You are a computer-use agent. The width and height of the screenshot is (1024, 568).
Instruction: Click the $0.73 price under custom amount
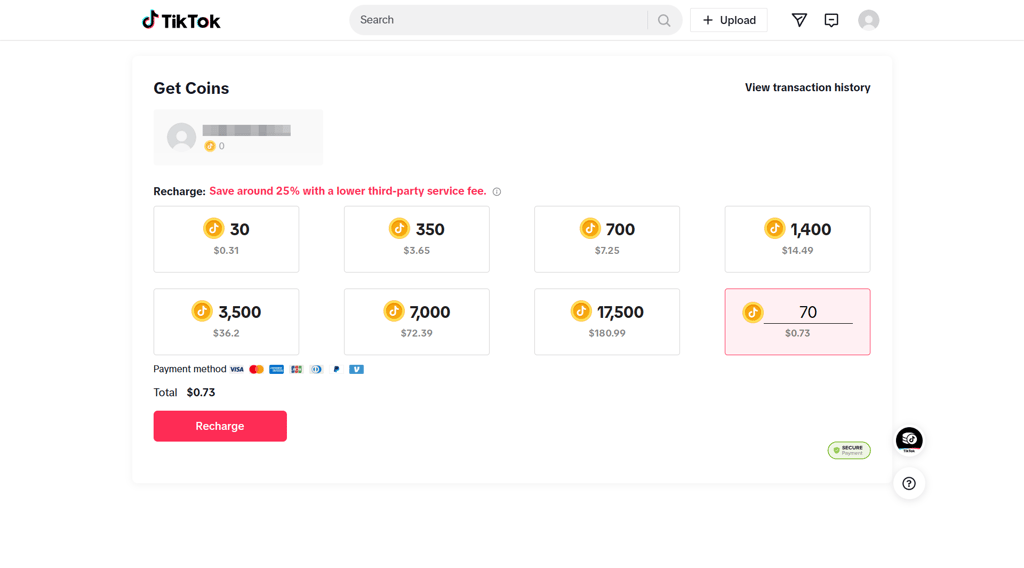(x=797, y=333)
